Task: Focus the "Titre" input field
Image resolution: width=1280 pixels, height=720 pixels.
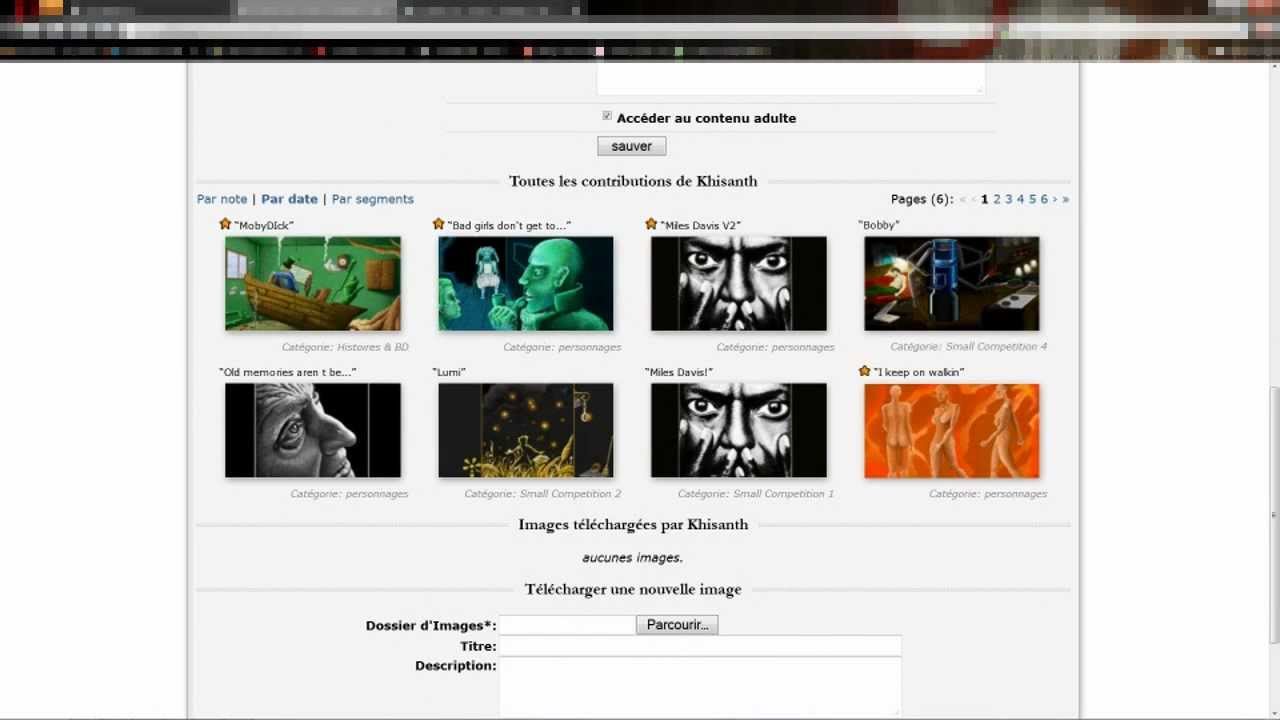Action: (x=700, y=646)
